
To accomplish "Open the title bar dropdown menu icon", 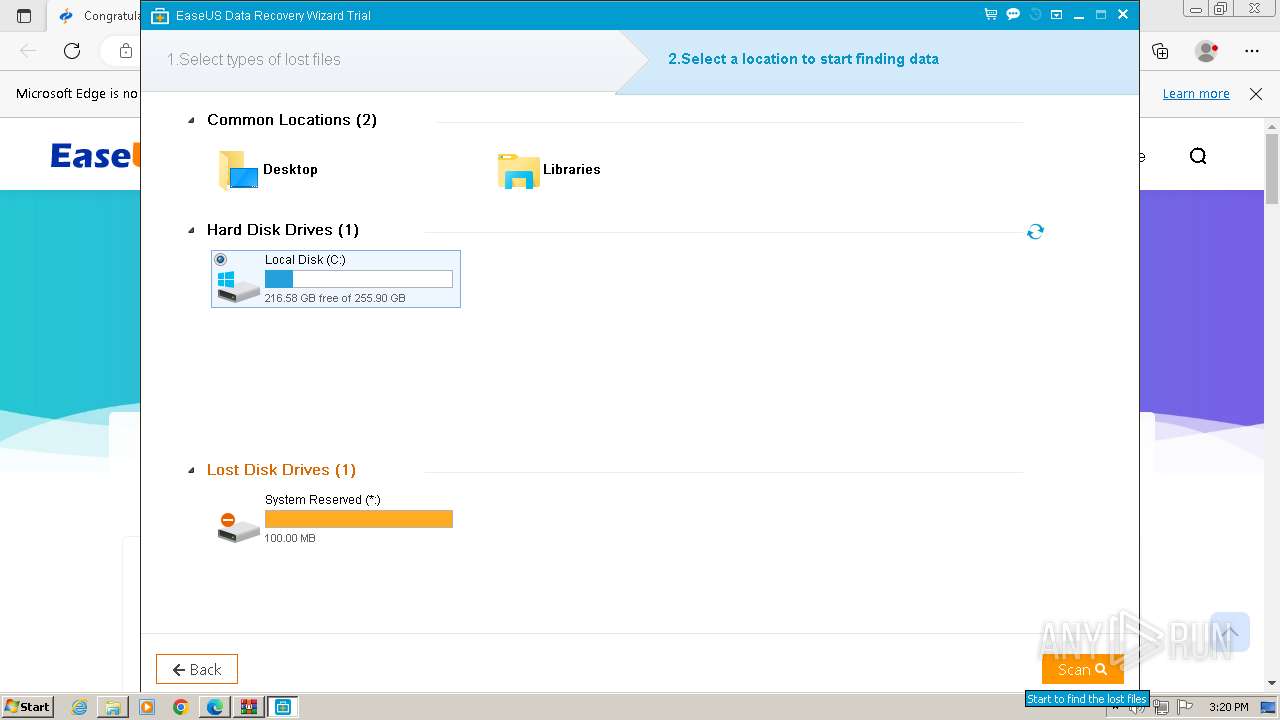I will 1056,15.
